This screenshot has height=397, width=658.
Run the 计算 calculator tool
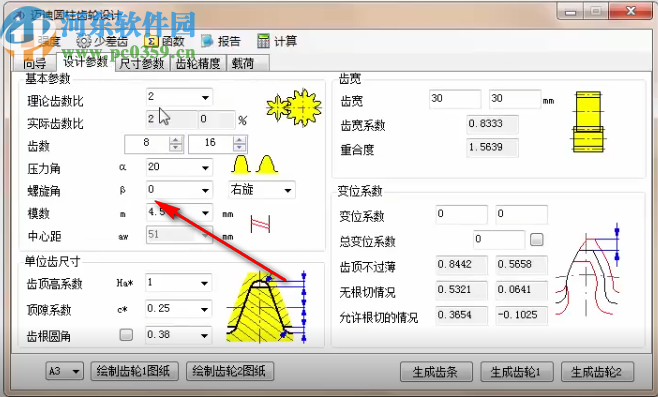pos(277,41)
